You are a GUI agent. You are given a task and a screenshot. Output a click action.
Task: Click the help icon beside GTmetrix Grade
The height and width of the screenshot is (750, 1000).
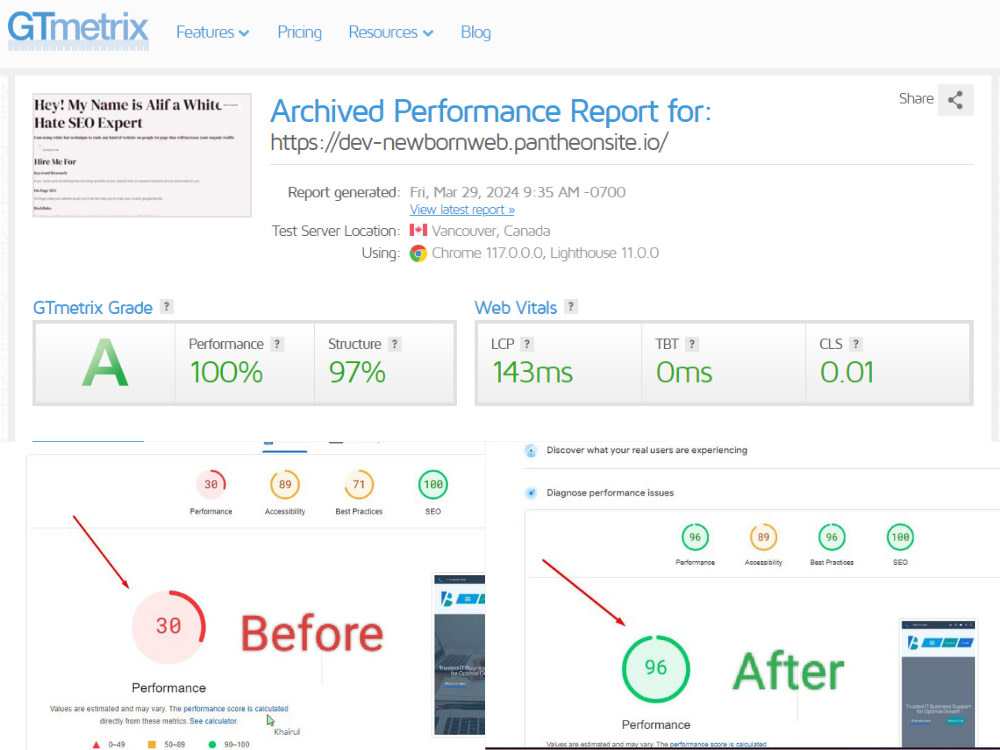click(166, 307)
